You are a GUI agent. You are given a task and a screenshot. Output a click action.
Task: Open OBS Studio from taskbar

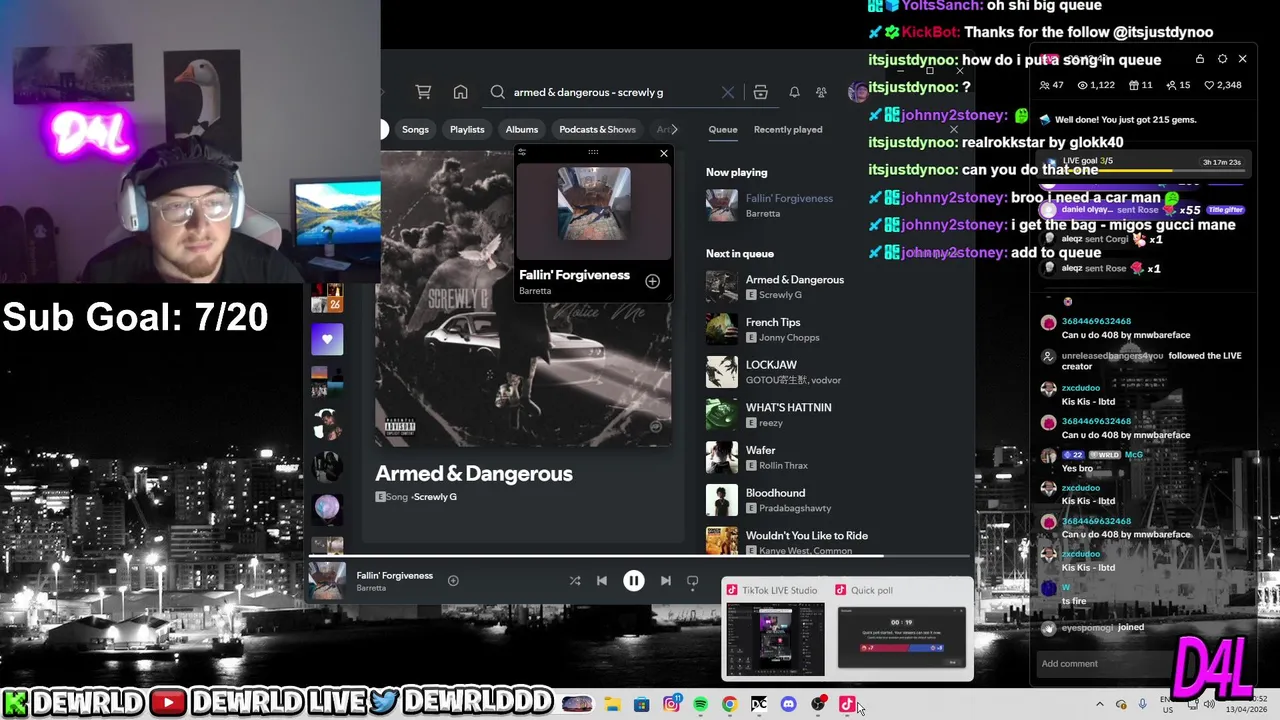(x=818, y=704)
